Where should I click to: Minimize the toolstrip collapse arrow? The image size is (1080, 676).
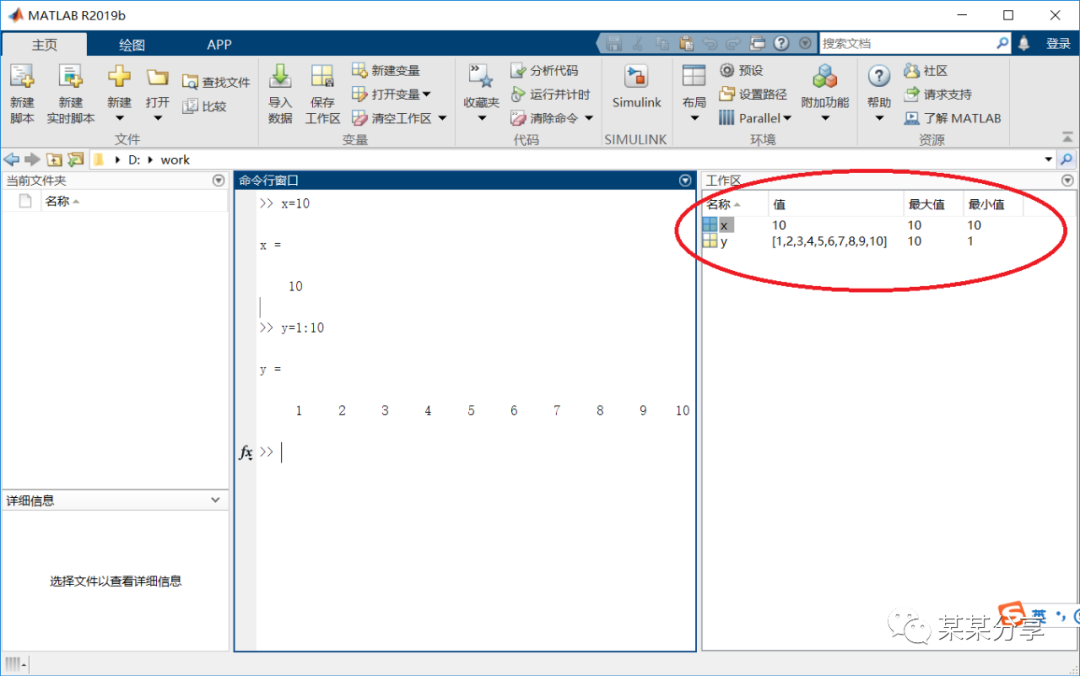tap(1068, 137)
